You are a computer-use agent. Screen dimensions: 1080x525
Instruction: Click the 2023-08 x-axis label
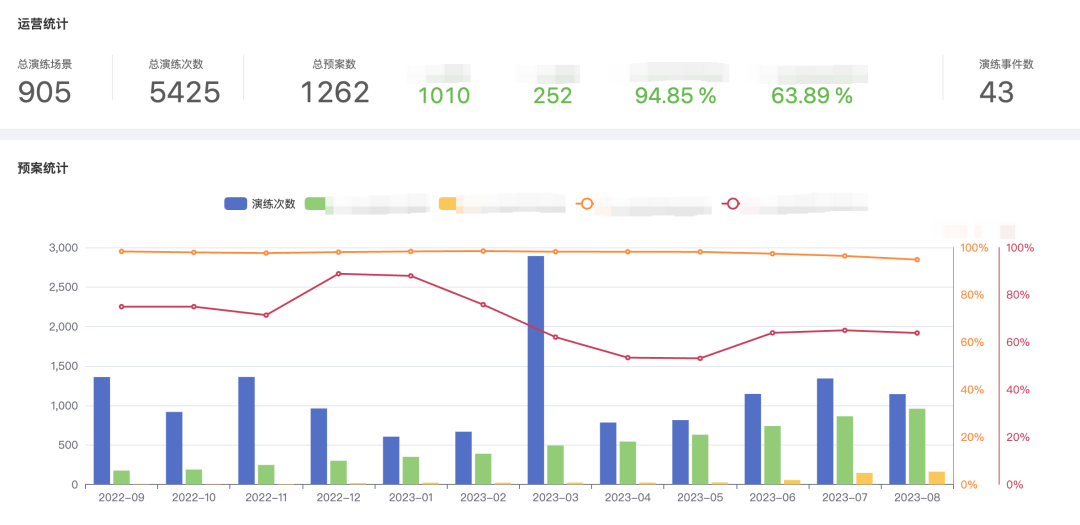(917, 497)
